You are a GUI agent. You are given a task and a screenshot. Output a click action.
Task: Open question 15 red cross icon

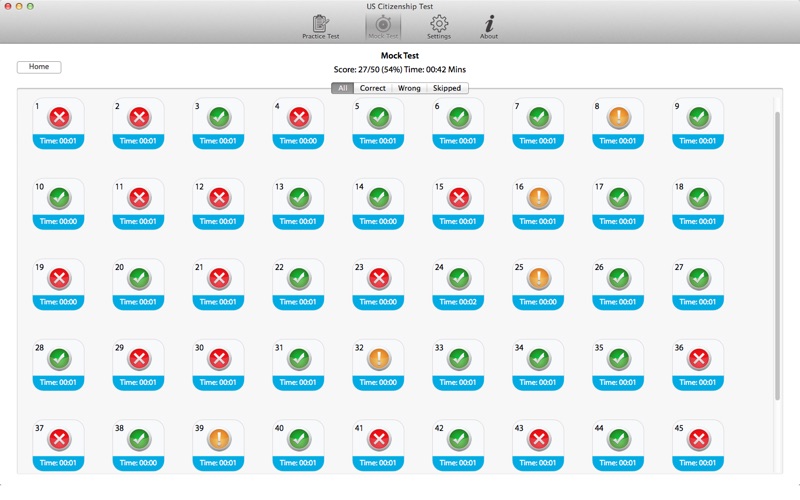point(459,198)
